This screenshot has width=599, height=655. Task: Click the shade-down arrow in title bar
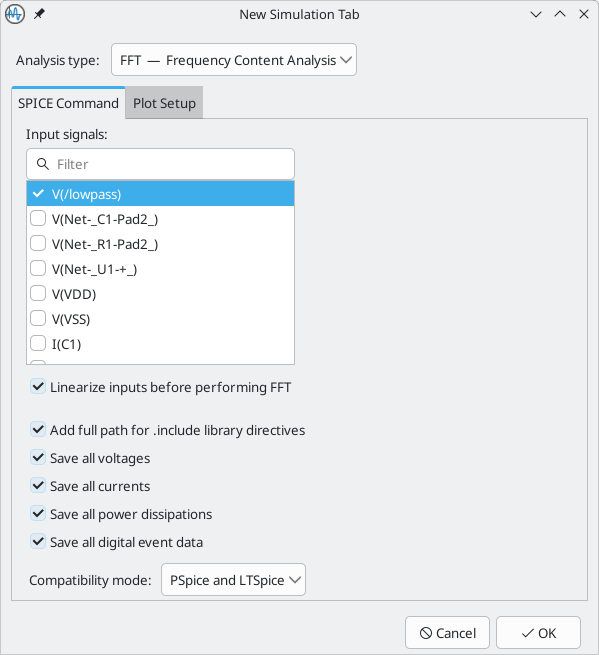(536, 15)
